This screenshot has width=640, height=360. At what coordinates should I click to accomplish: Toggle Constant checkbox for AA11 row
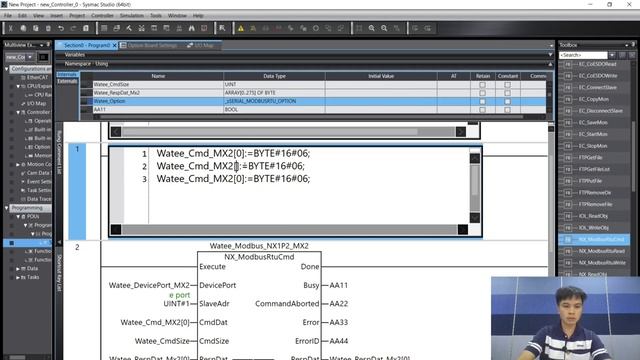tap(507, 109)
